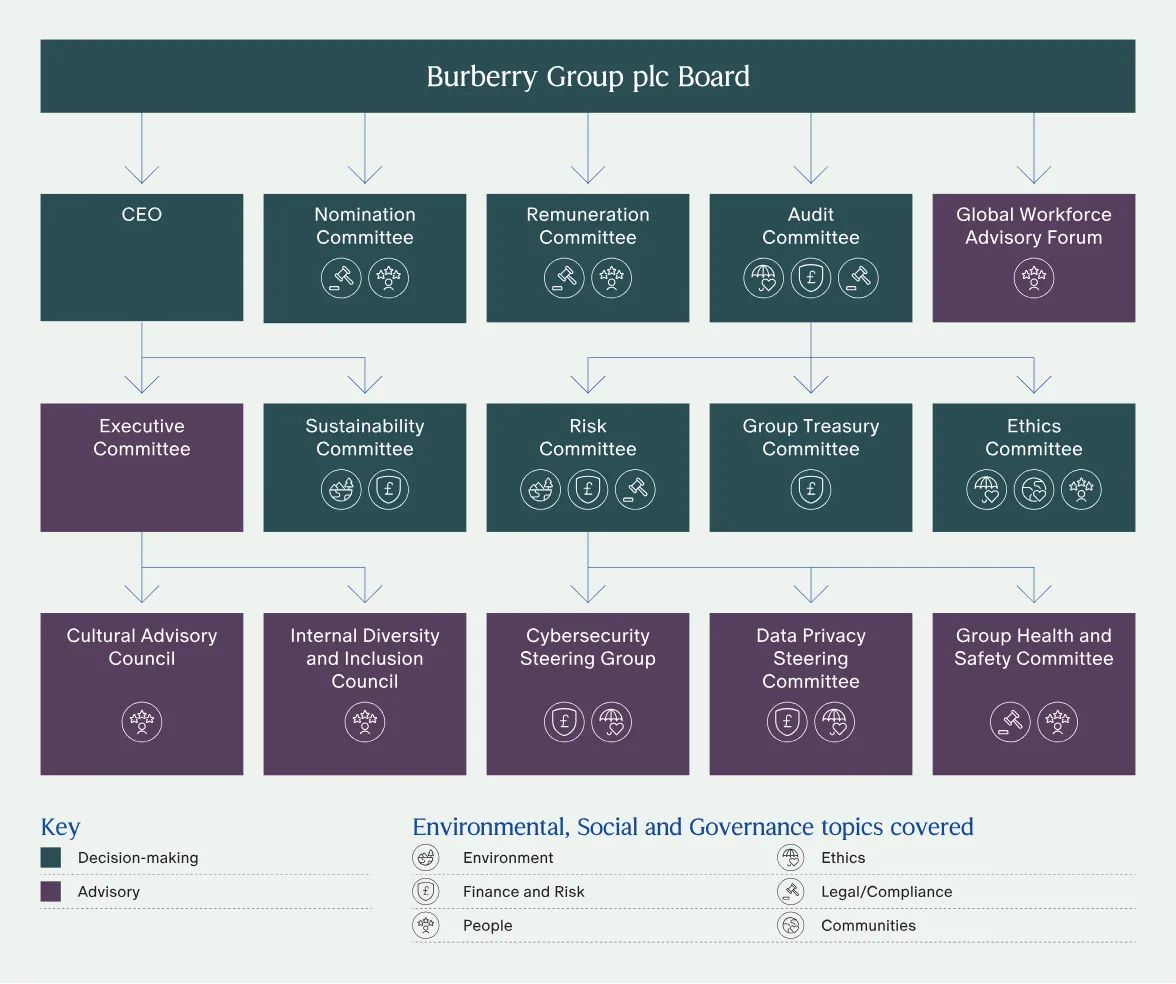Click the Ethics legend label
Image resolution: width=1176 pixels, height=984 pixels.
pos(843,857)
